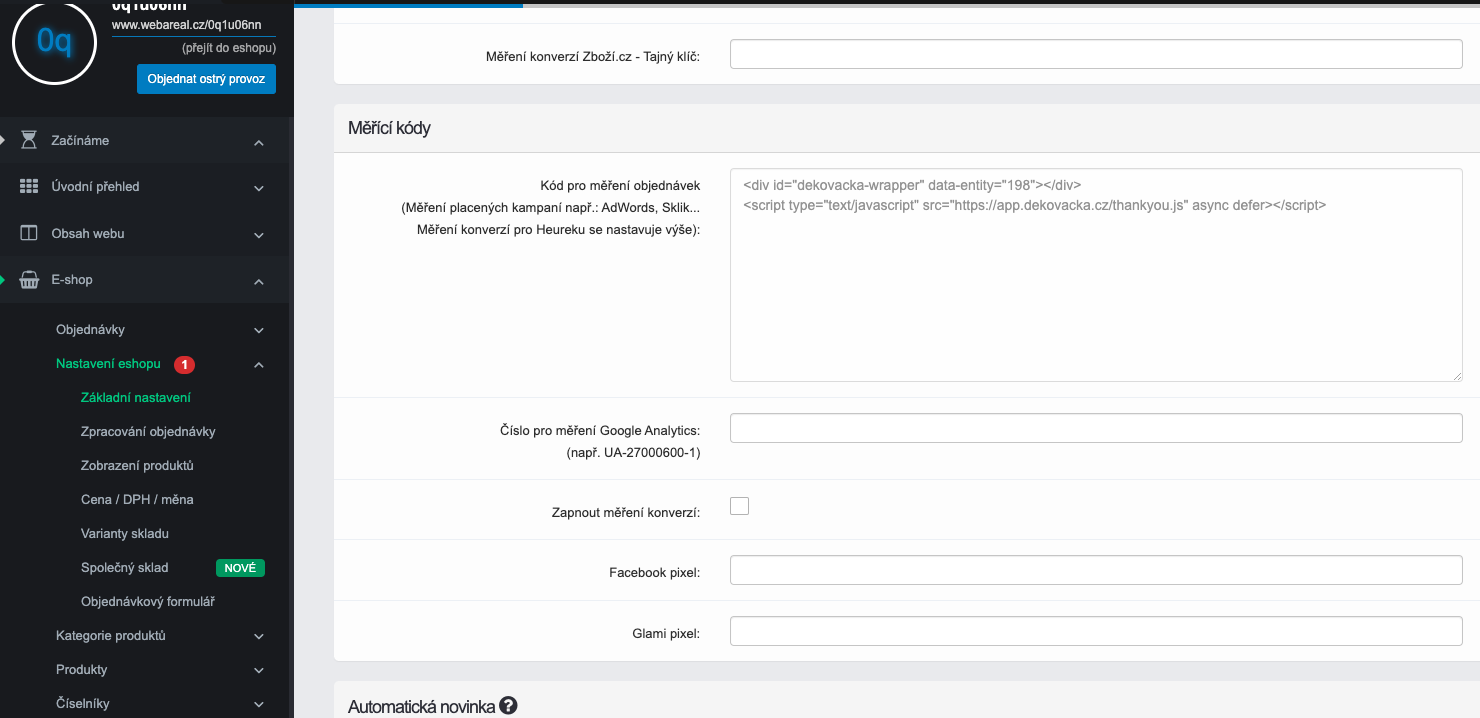Click the Úvodní přehled sidebar label
This screenshot has width=1480, height=718.
pos(96,187)
